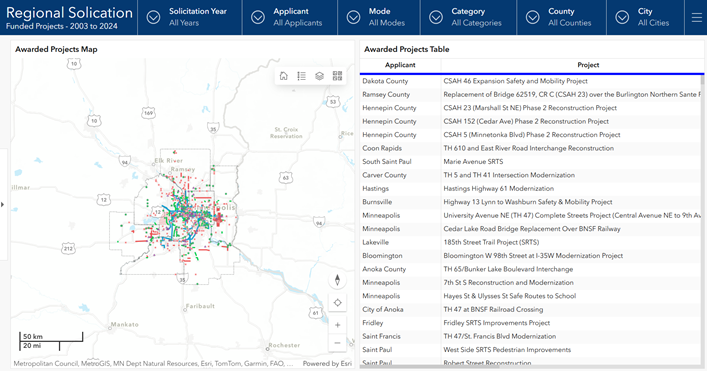The height and width of the screenshot is (371, 707).
Task: Select the Hastings applicant cell
Action: click(x=400, y=189)
